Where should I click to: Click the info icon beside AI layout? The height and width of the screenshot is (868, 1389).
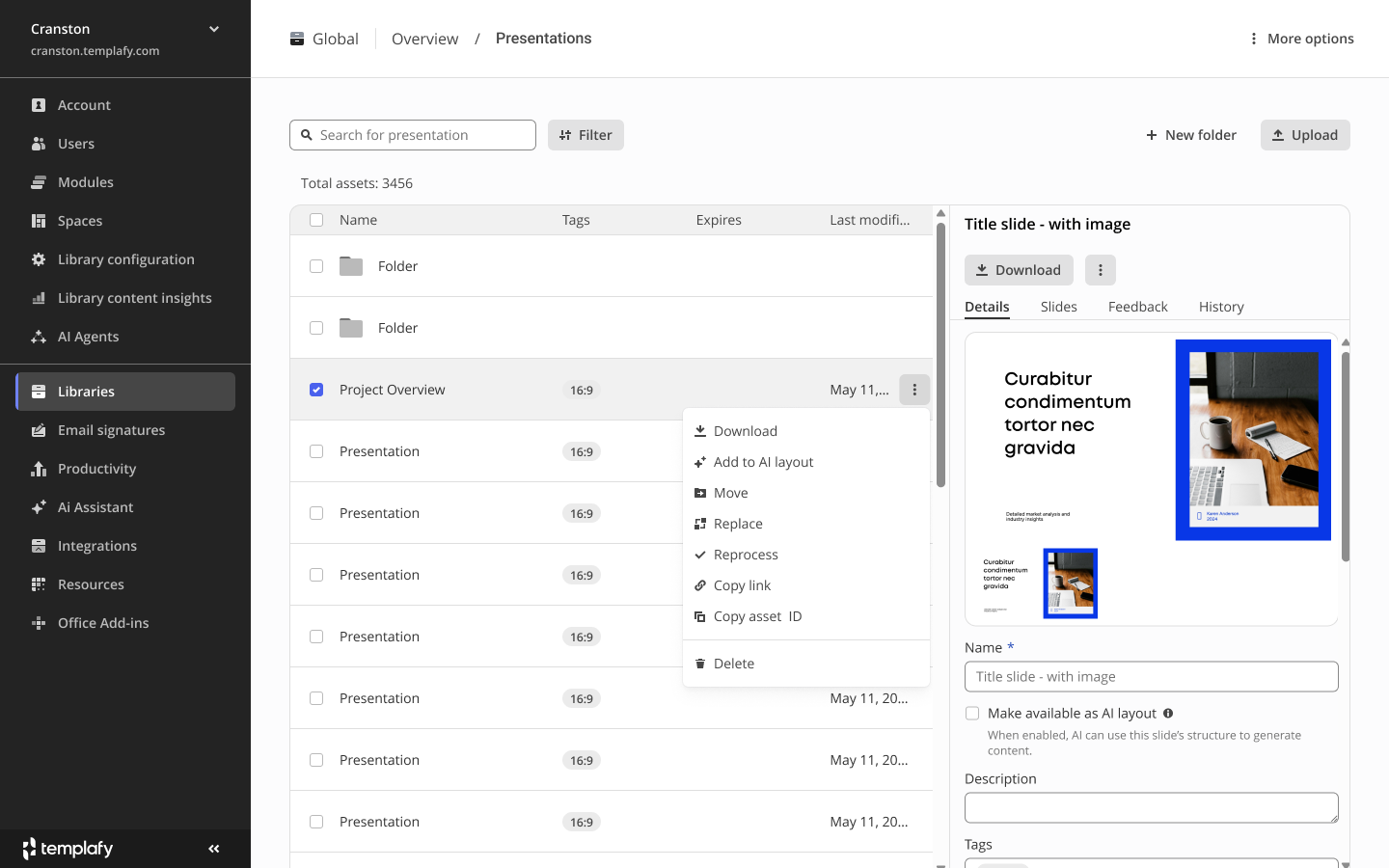[x=1168, y=714]
